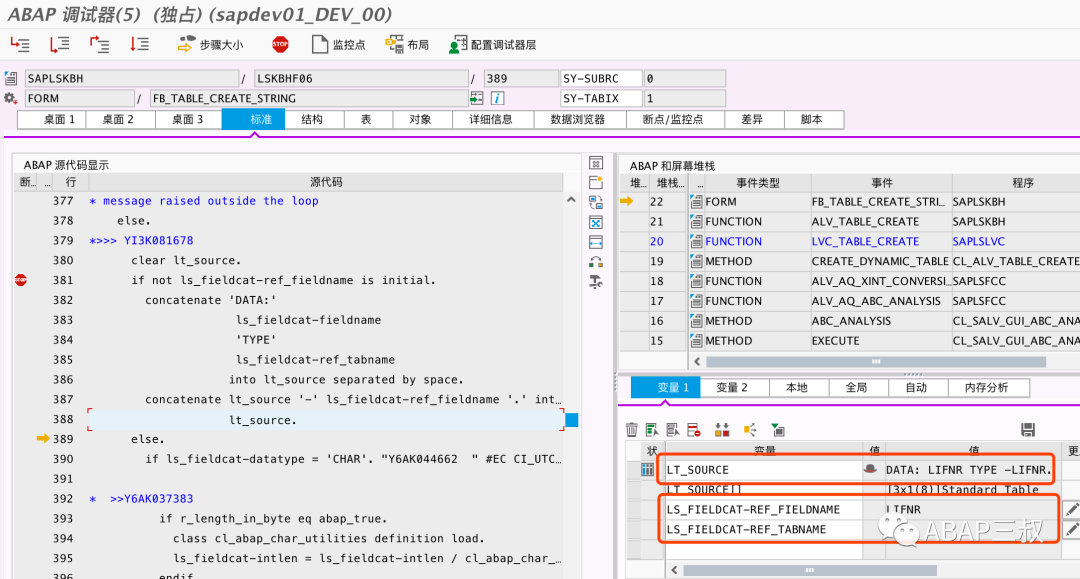Select stack row 21 ALV_TABLE_CREATE
This screenshot has height=579, width=1080.
pos(849,222)
